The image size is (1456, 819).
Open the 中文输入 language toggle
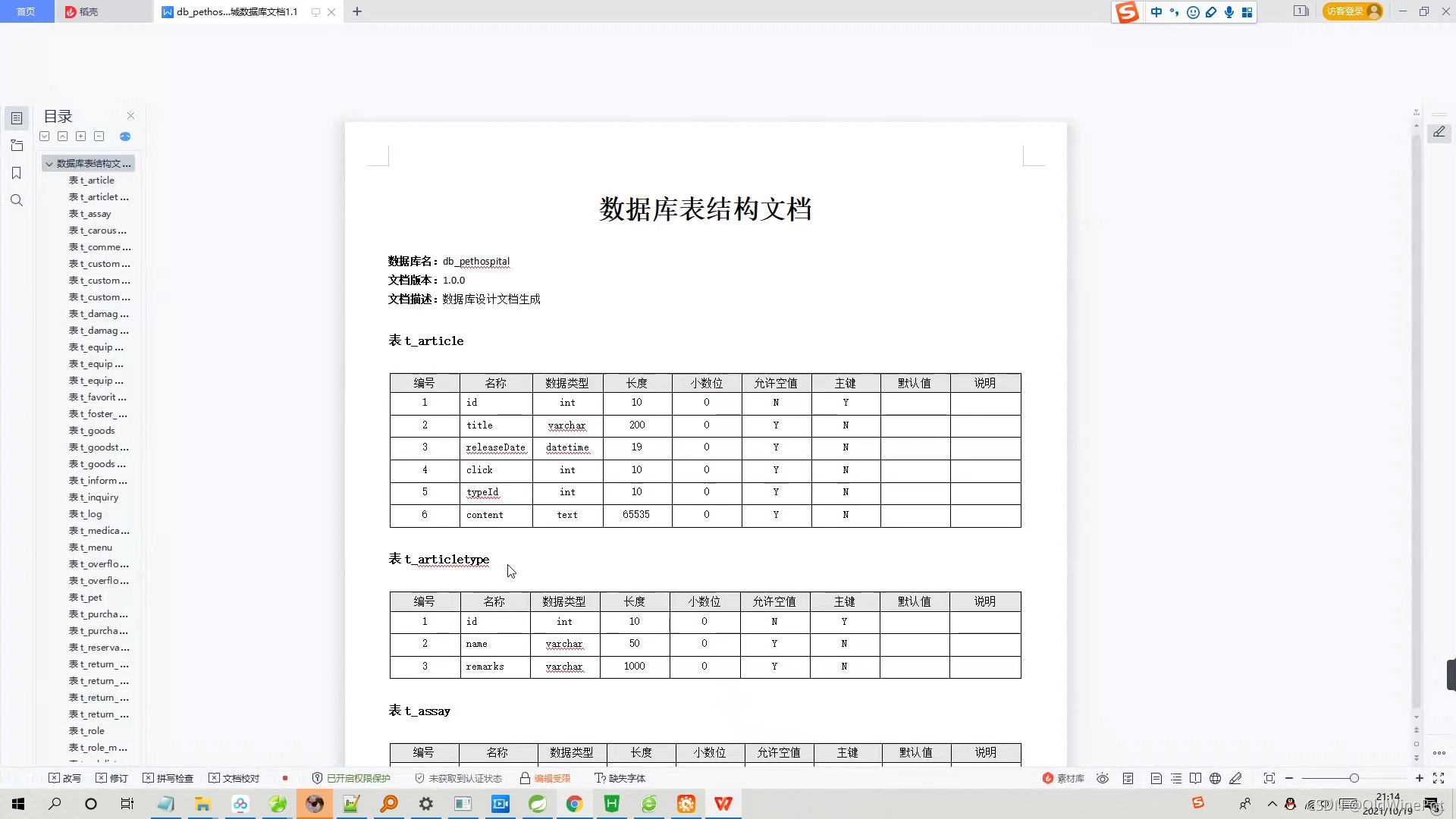point(1155,11)
